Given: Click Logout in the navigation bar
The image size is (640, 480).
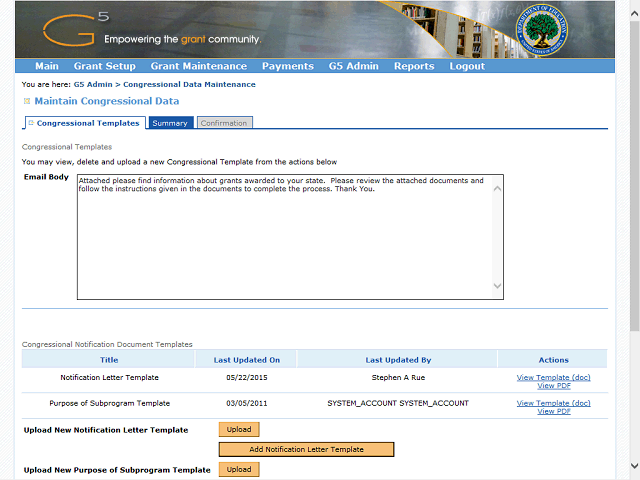Looking at the screenshot, I should pos(467,66).
